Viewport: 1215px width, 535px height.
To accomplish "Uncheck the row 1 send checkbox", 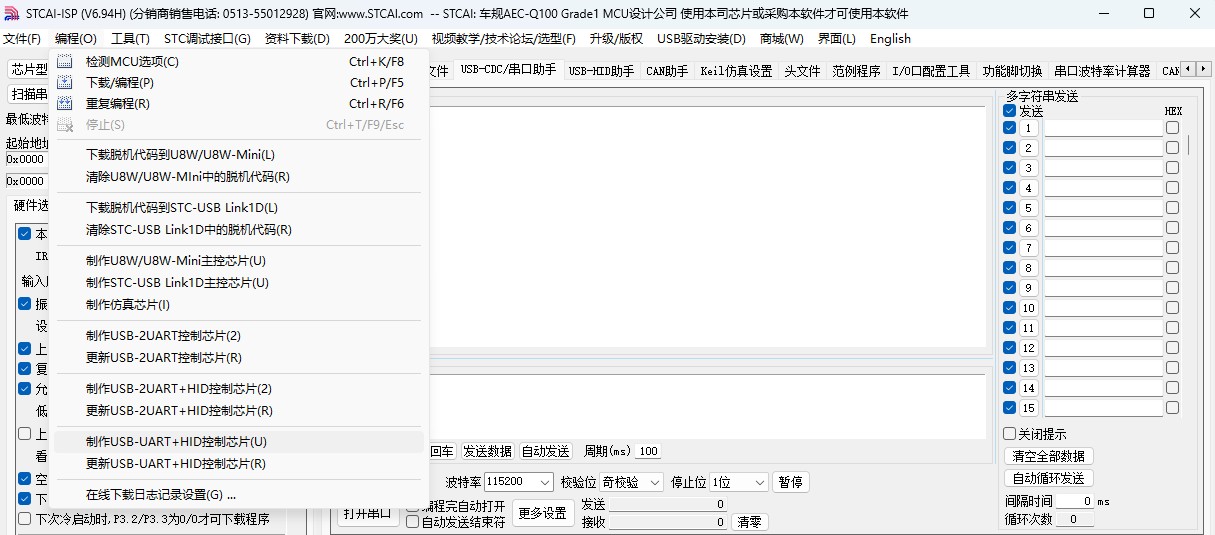I will coord(1009,128).
